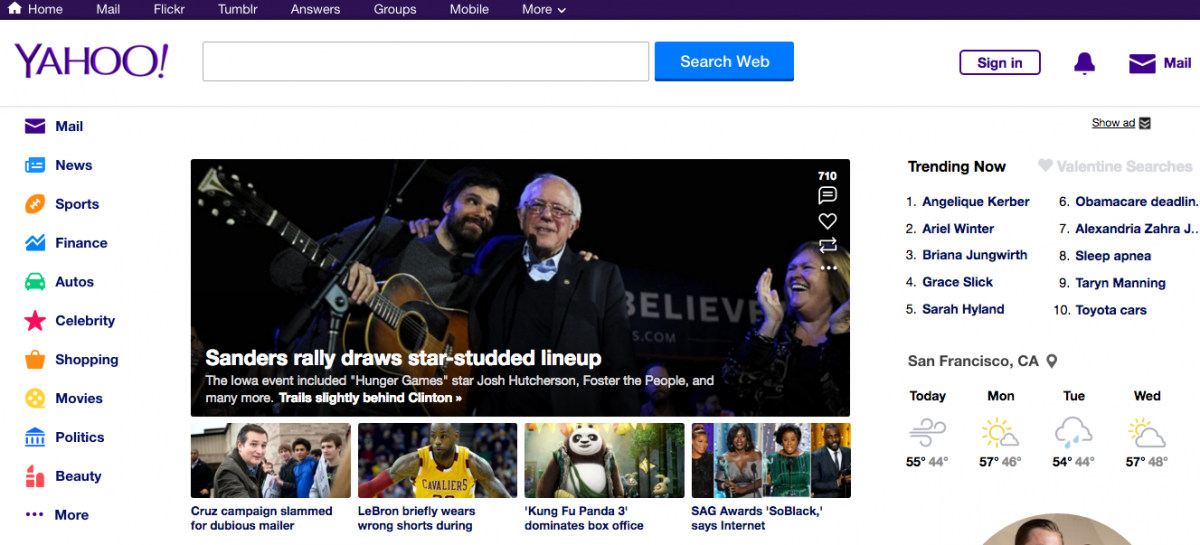Open trending search Briana Jungwirth
Screen dimensions: 1200x545
click(974, 255)
